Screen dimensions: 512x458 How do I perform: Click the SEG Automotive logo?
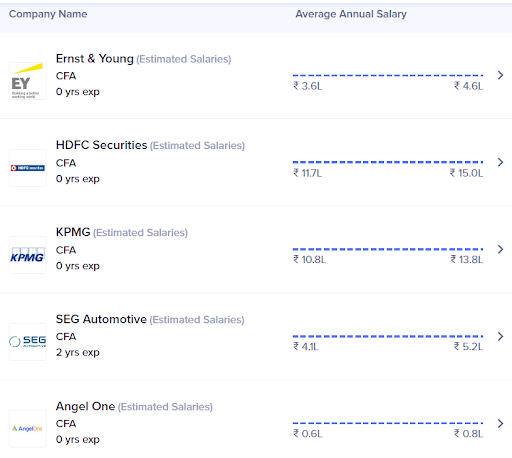pyautogui.click(x=28, y=342)
